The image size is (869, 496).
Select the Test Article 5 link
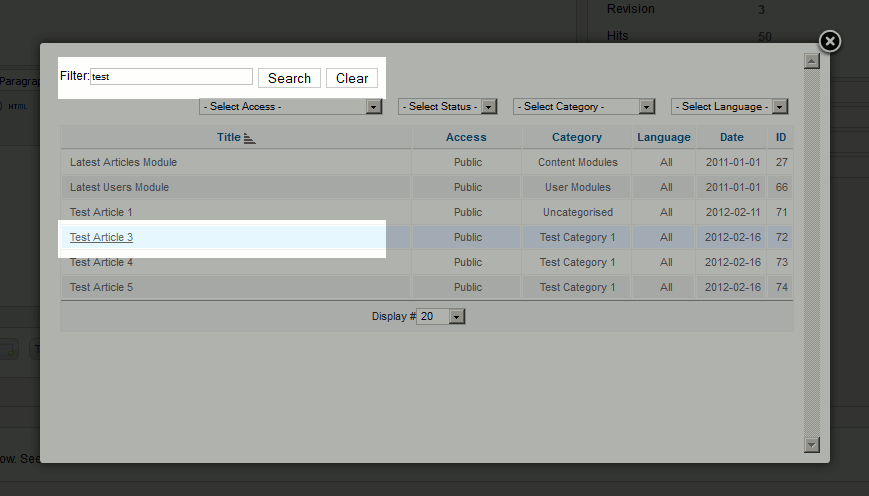coord(101,287)
